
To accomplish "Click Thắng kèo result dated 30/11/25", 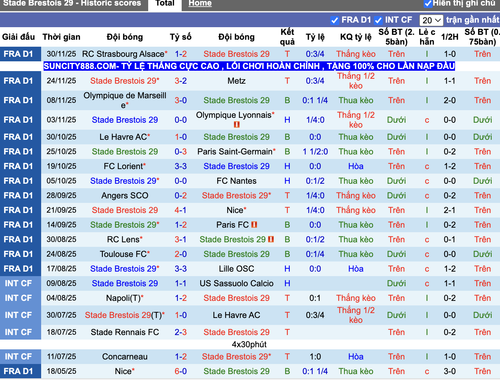I will point(356,54).
